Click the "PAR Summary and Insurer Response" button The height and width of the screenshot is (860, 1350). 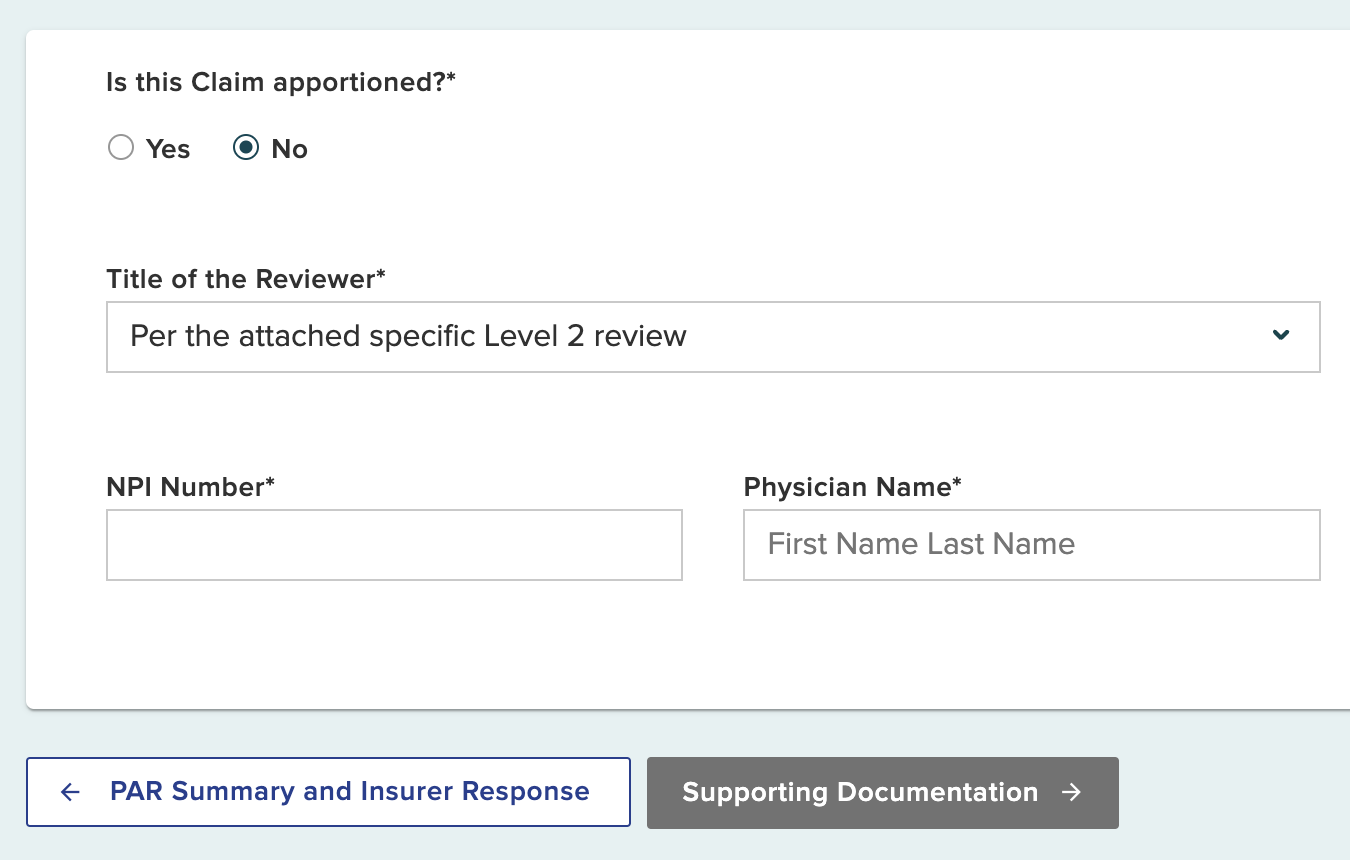click(328, 791)
